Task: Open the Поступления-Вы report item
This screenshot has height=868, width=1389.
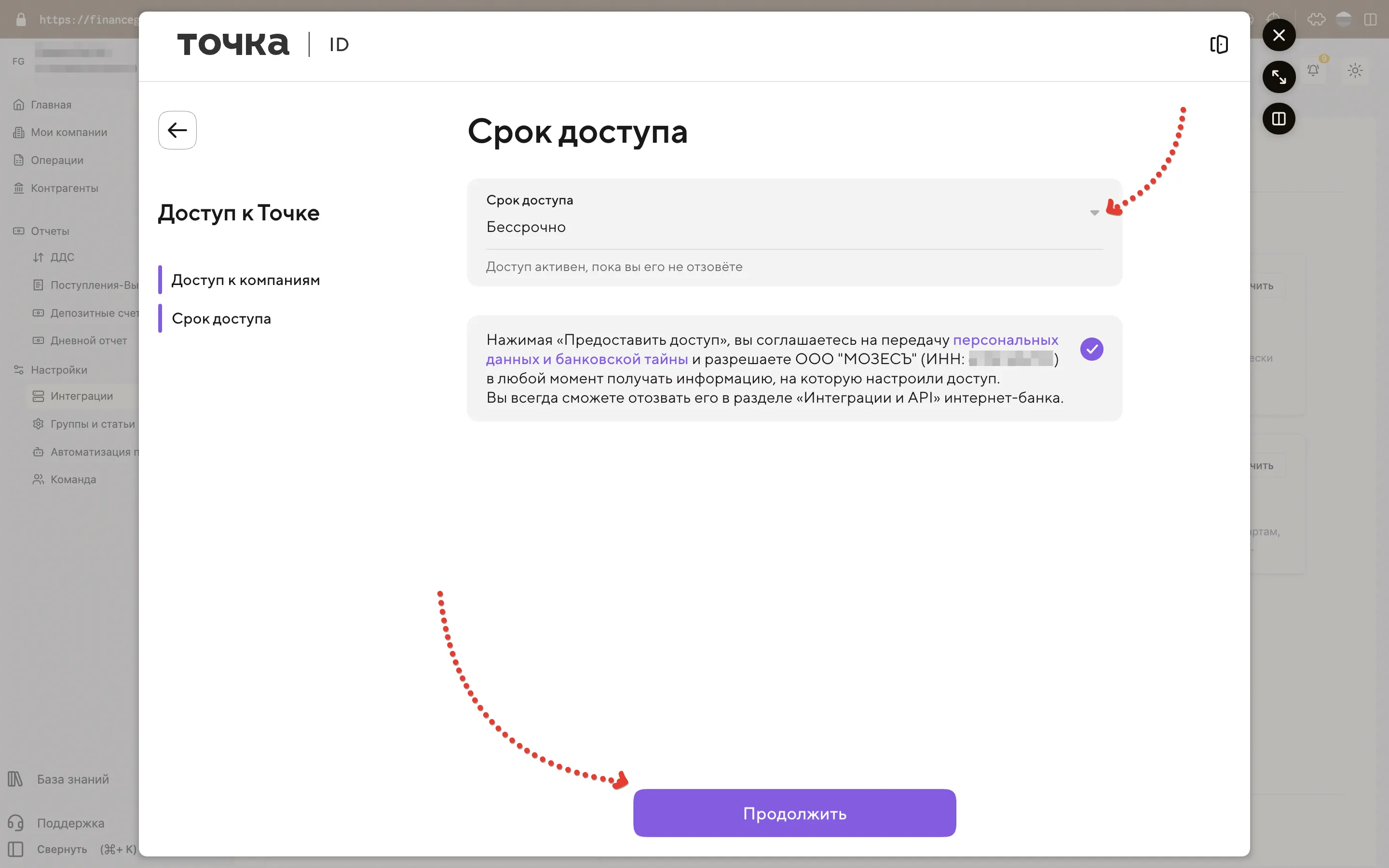Action: click(94, 285)
